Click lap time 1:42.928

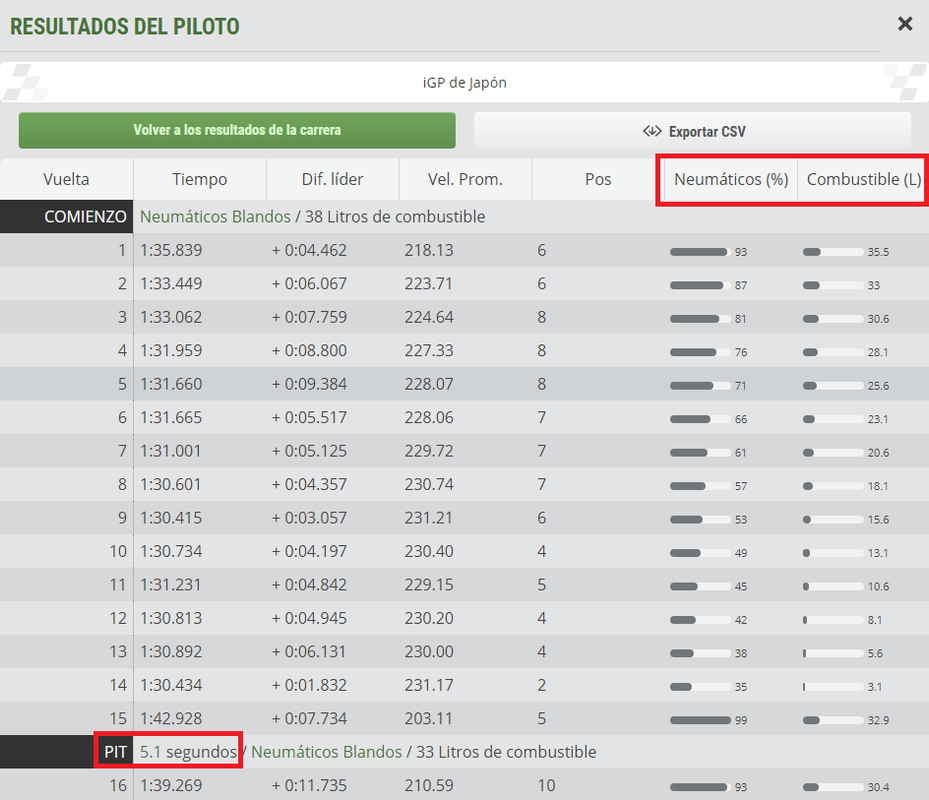pos(171,719)
